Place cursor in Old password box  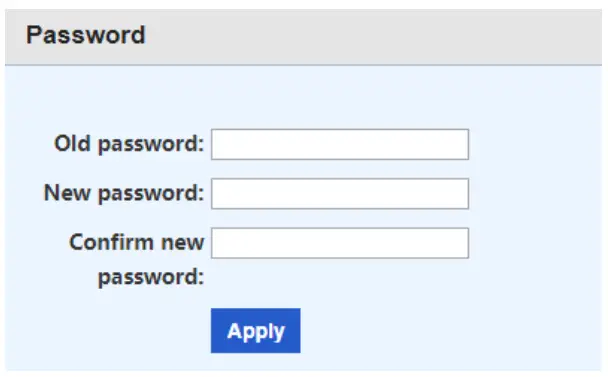(x=340, y=144)
